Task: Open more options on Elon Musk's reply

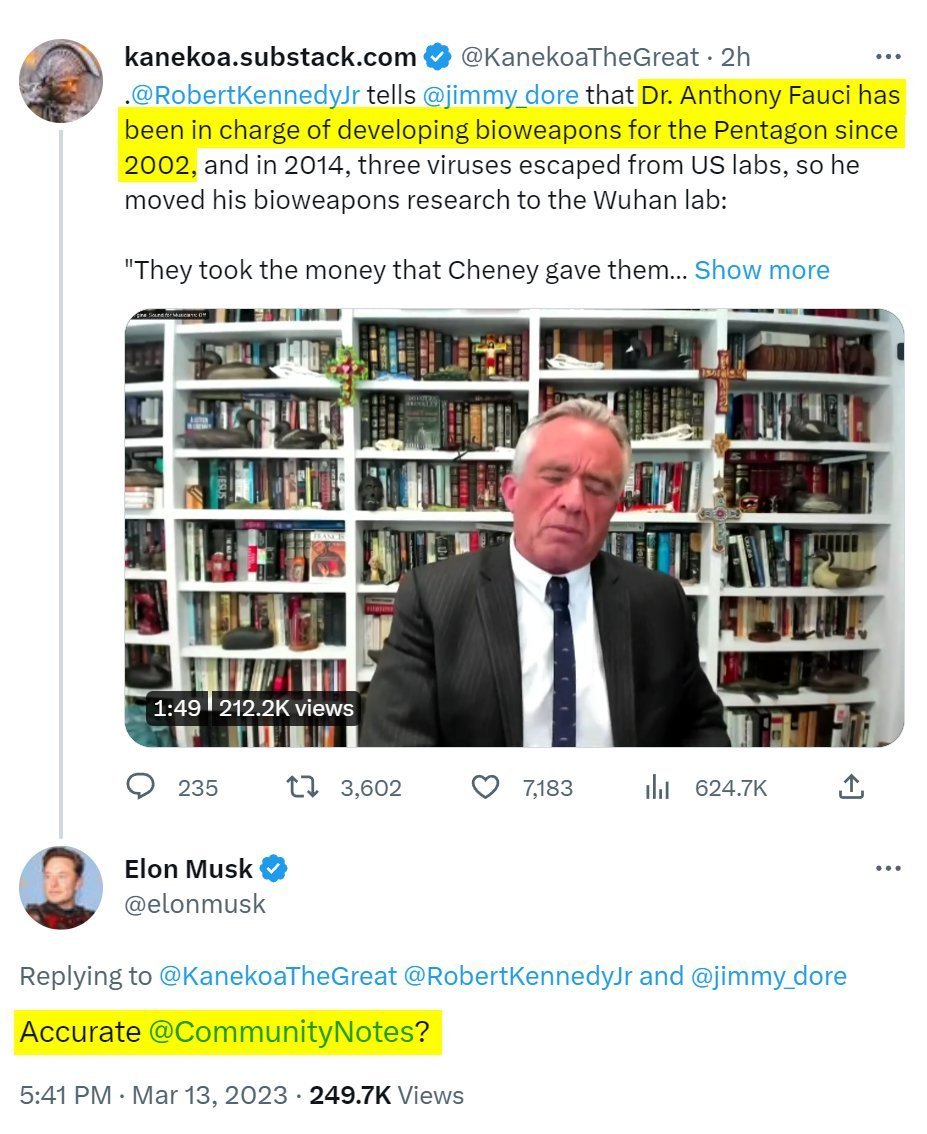Action: tap(887, 868)
